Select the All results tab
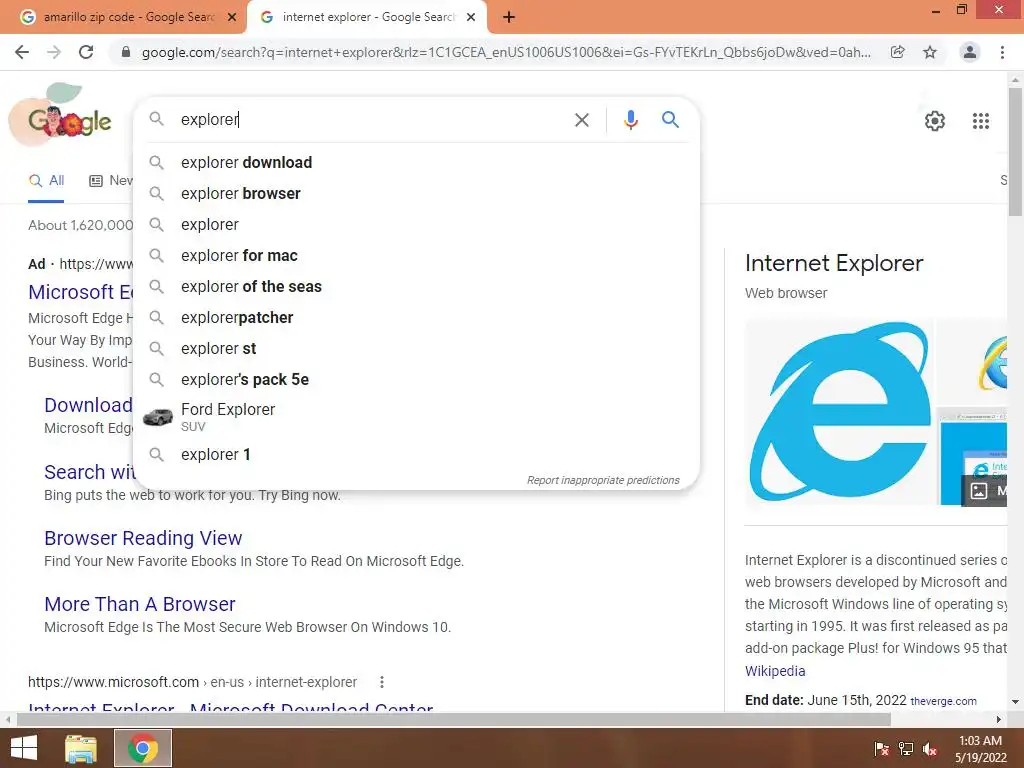Viewport: 1024px width, 768px height. [x=46, y=181]
